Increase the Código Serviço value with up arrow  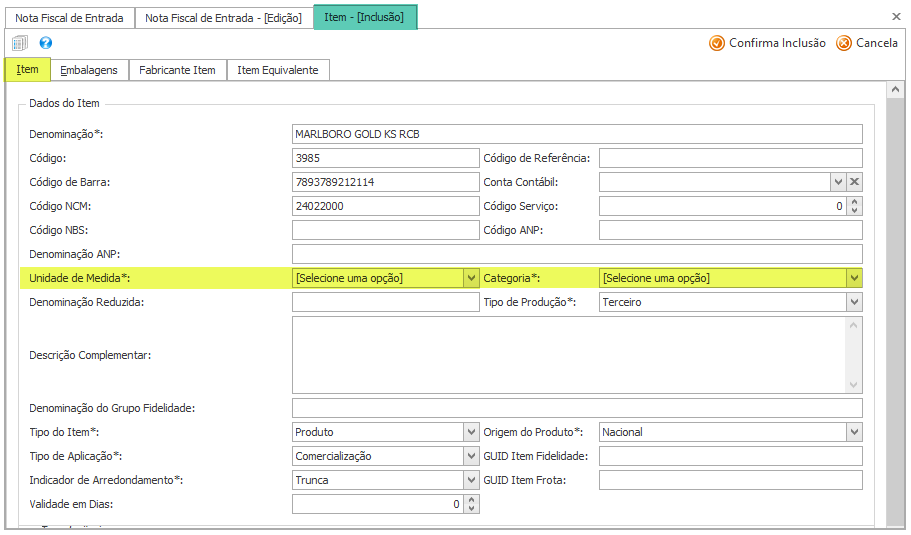tap(854, 201)
